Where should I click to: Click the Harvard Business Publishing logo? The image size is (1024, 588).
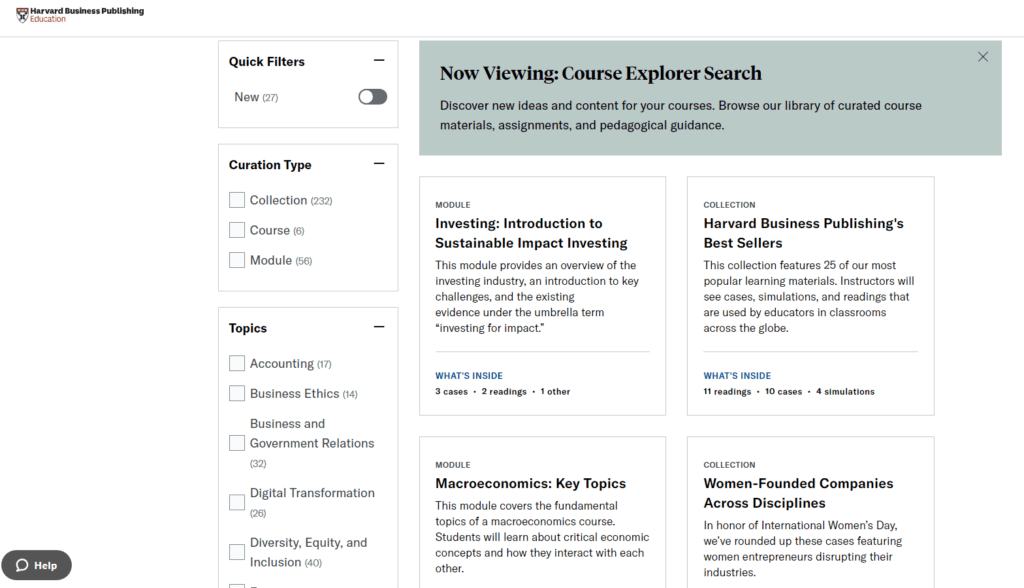click(x=79, y=12)
